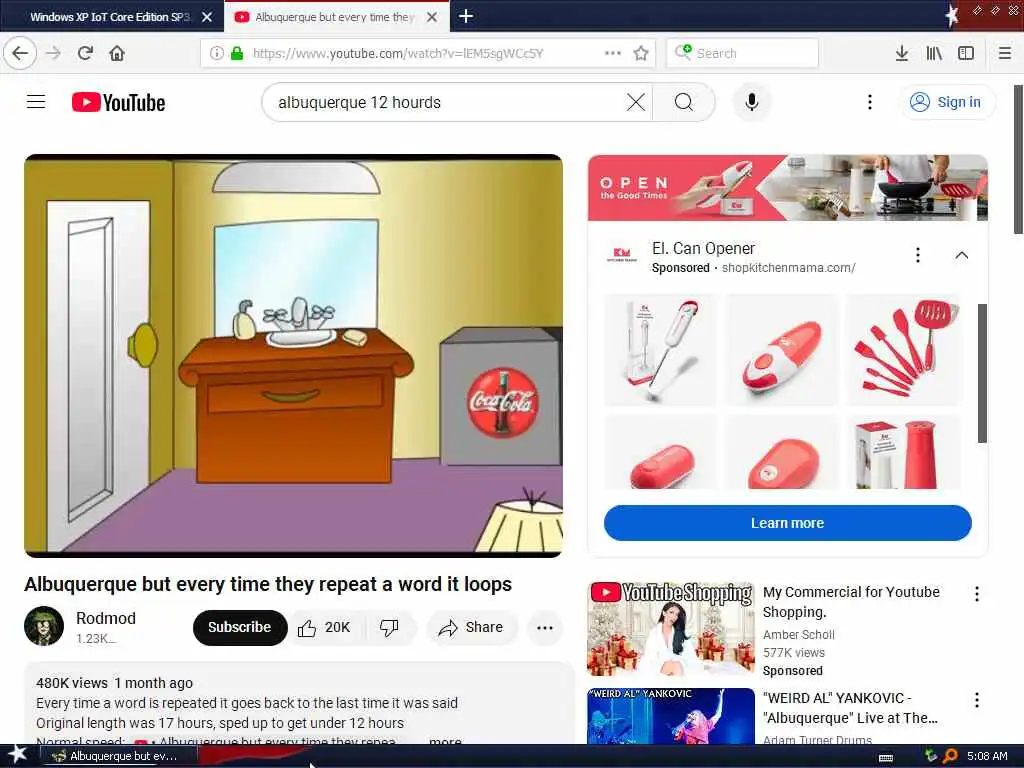Click the browser forward arrow
This screenshot has height=768, width=1024.
tap(54, 53)
